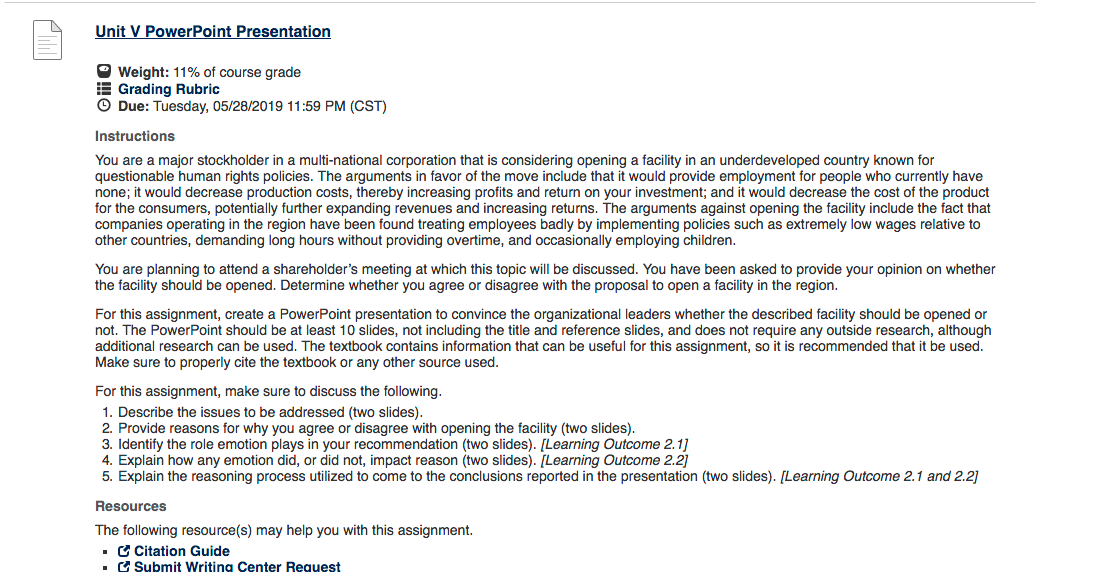Click the Resources heading
This screenshot has height=572, width=1098.
click(x=131, y=506)
